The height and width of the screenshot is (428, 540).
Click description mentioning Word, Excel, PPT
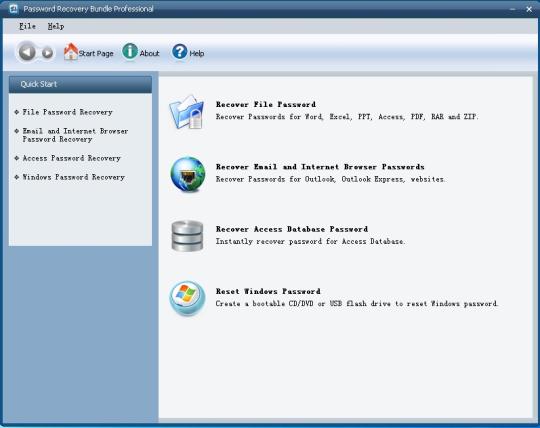(347, 117)
